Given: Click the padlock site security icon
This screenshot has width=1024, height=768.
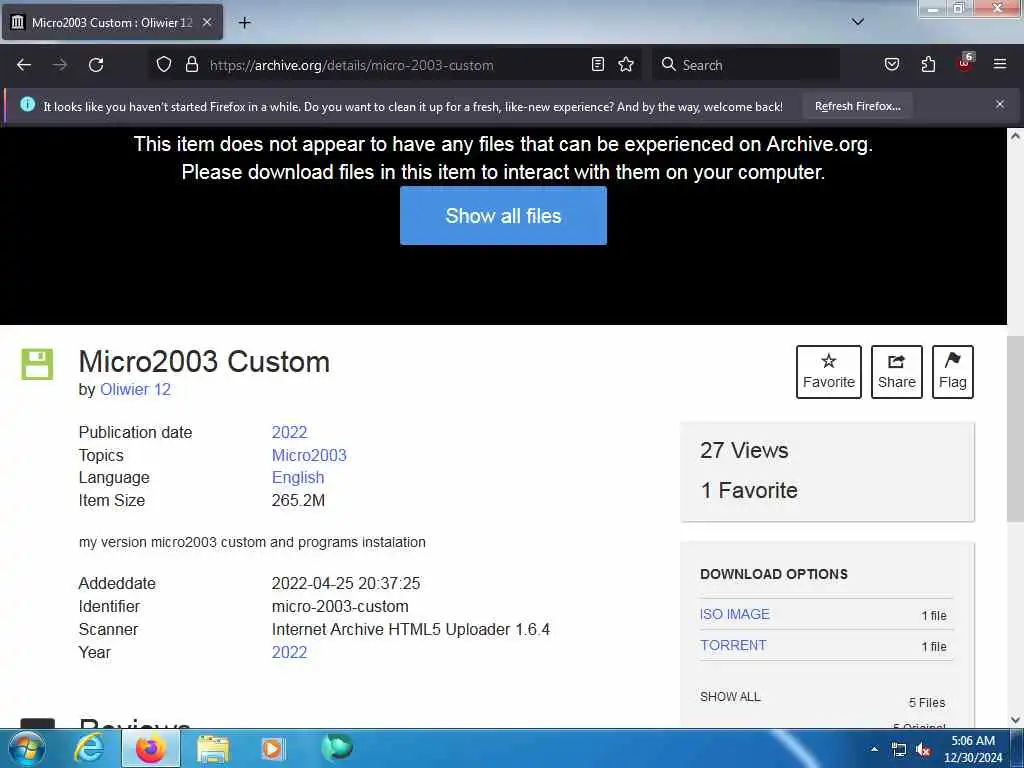Looking at the screenshot, I should (x=191, y=64).
